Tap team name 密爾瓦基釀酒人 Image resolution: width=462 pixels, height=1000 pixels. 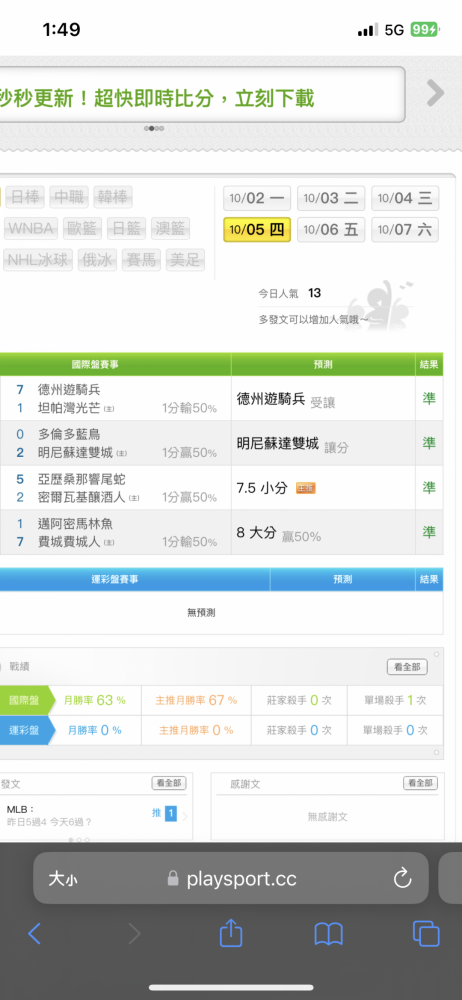pos(82,497)
